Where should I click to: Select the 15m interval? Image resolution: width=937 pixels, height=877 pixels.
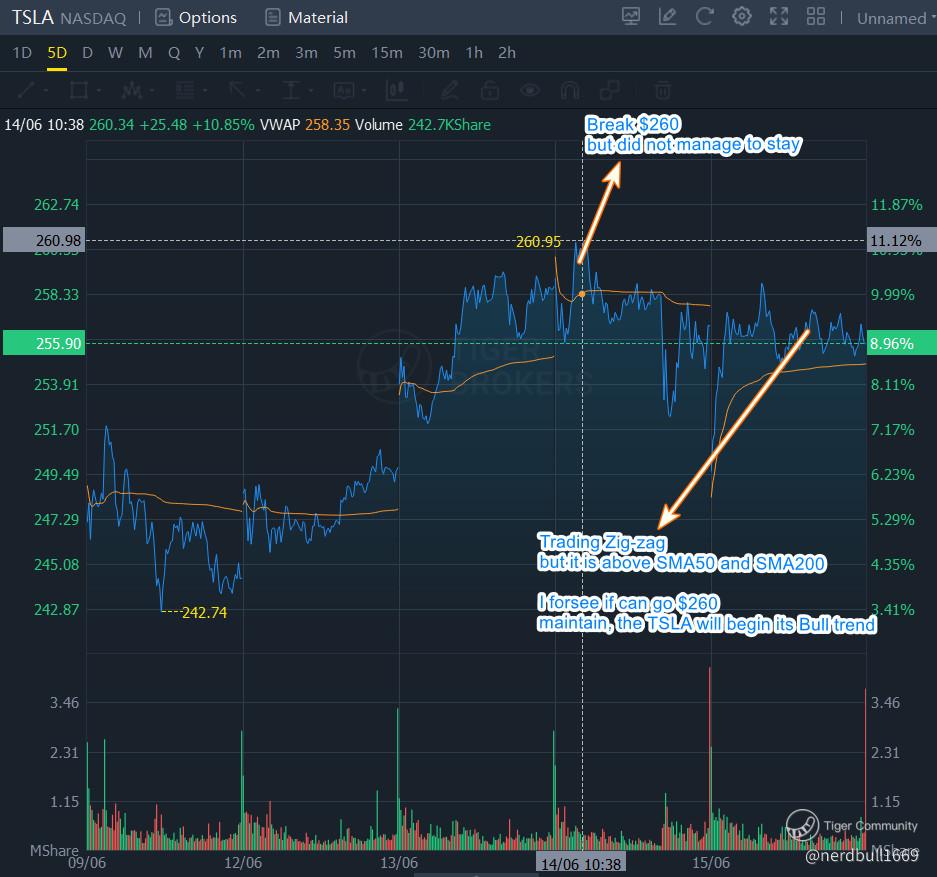387,53
